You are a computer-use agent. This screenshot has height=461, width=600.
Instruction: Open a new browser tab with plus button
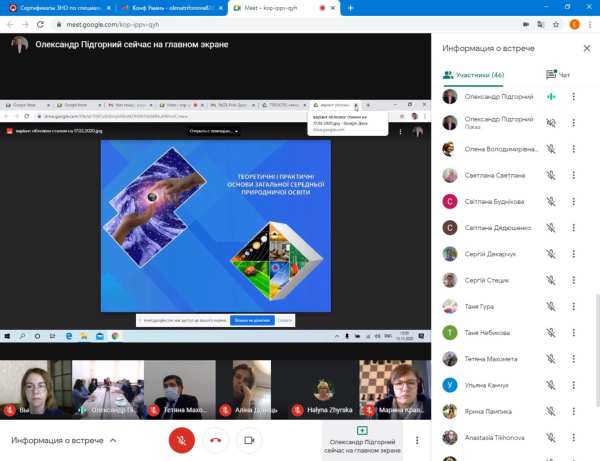350,8
